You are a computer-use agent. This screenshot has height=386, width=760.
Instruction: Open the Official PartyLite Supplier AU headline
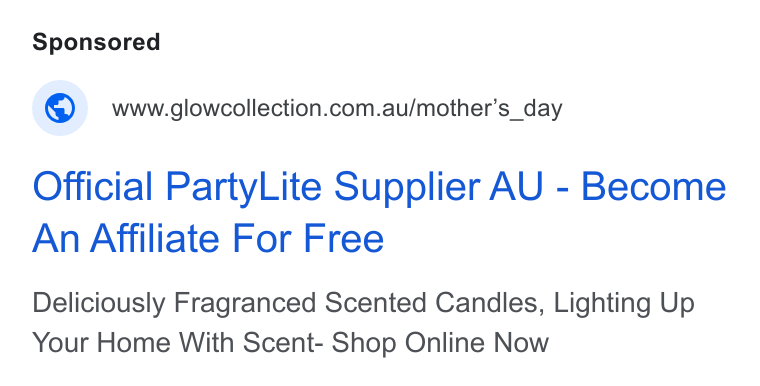point(379,212)
